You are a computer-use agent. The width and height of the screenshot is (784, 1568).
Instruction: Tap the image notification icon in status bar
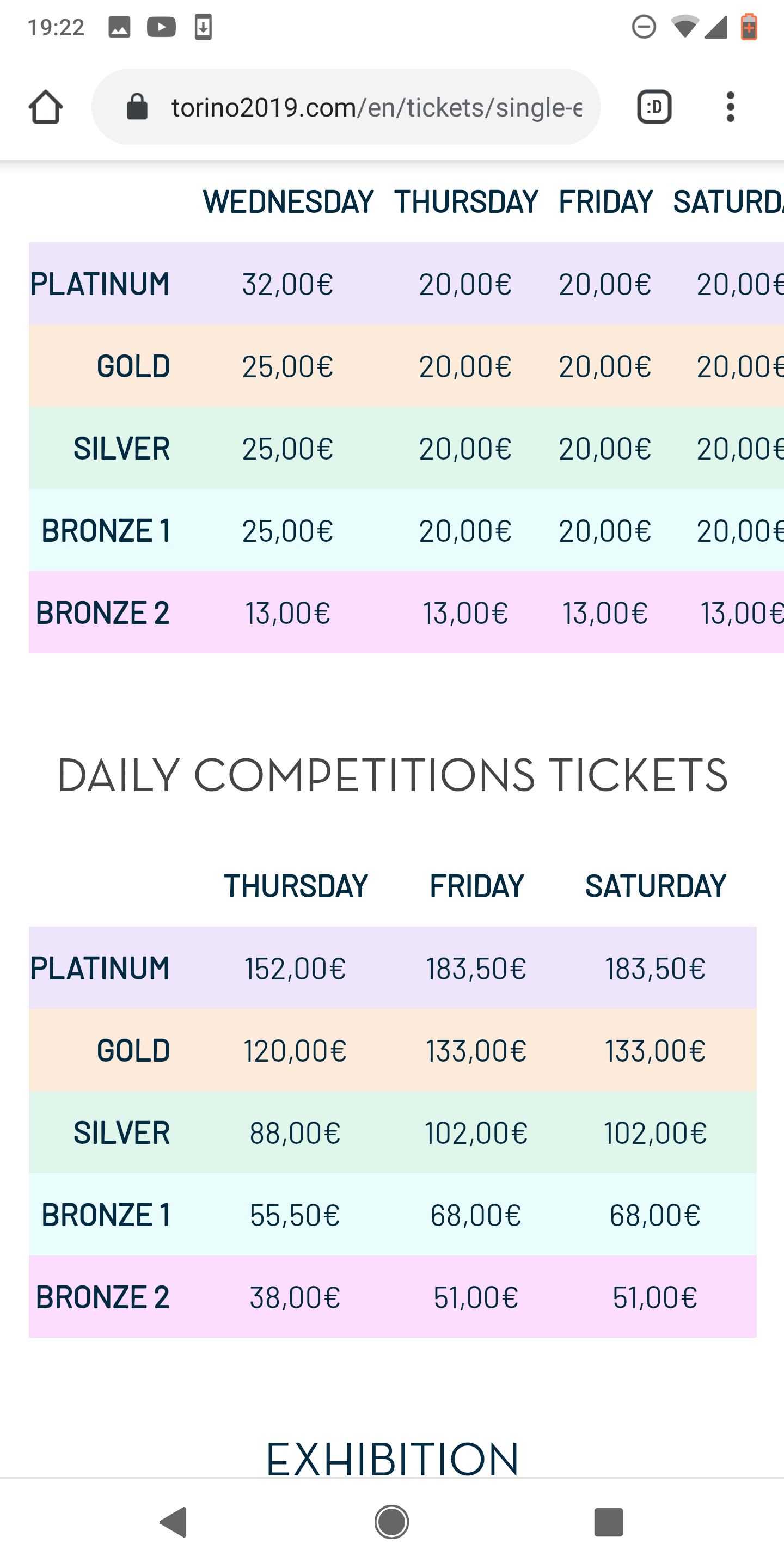(x=119, y=27)
